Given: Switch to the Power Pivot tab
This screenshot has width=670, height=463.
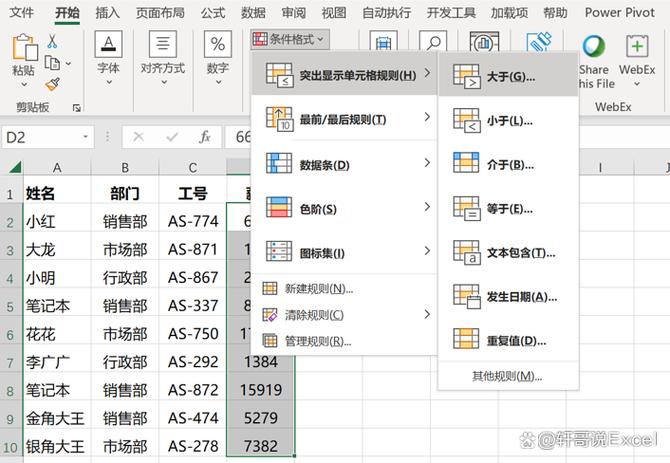Looking at the screenshot, I should coord(620,12).
